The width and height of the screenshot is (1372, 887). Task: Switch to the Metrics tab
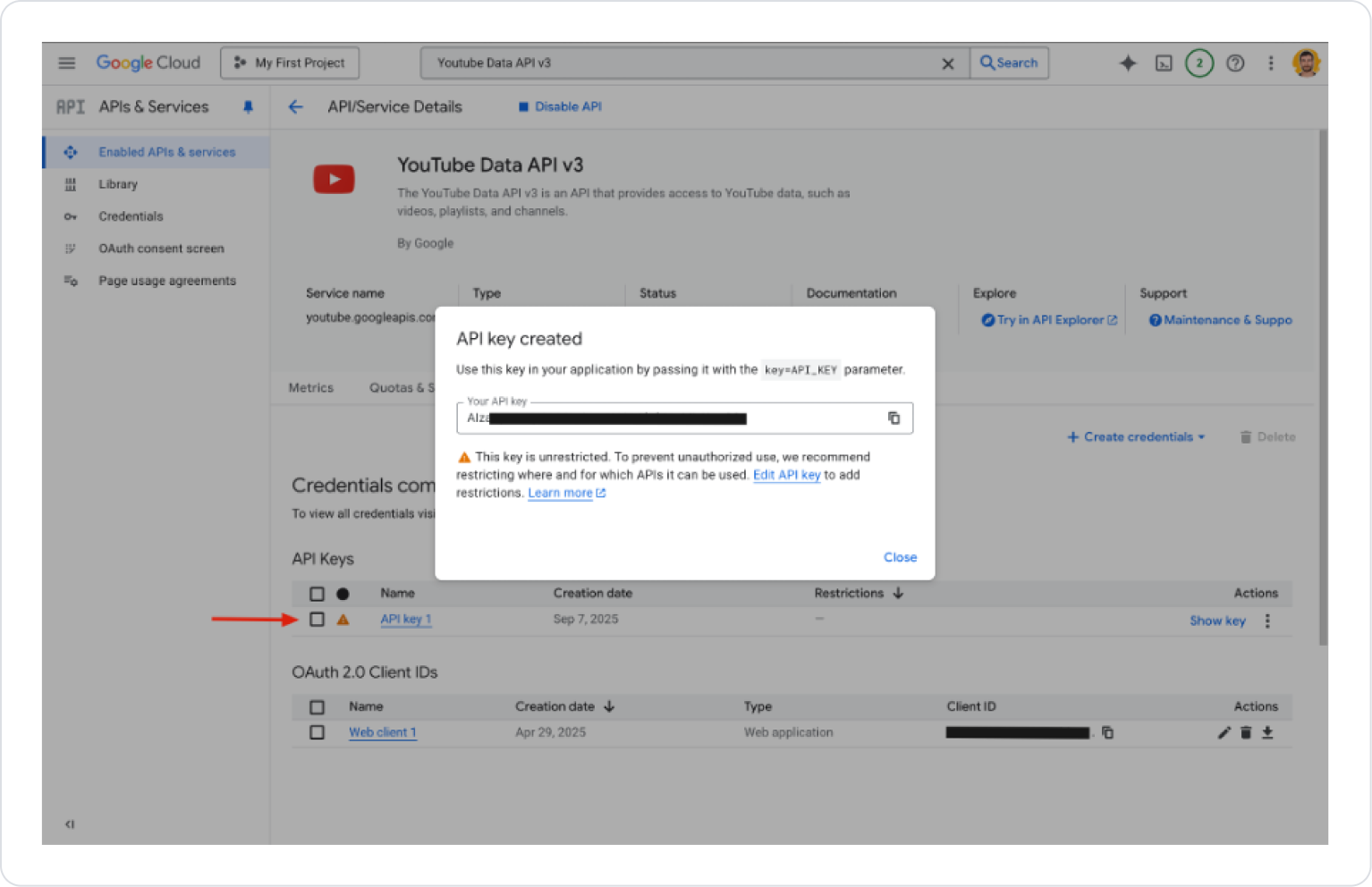point(311,387)
